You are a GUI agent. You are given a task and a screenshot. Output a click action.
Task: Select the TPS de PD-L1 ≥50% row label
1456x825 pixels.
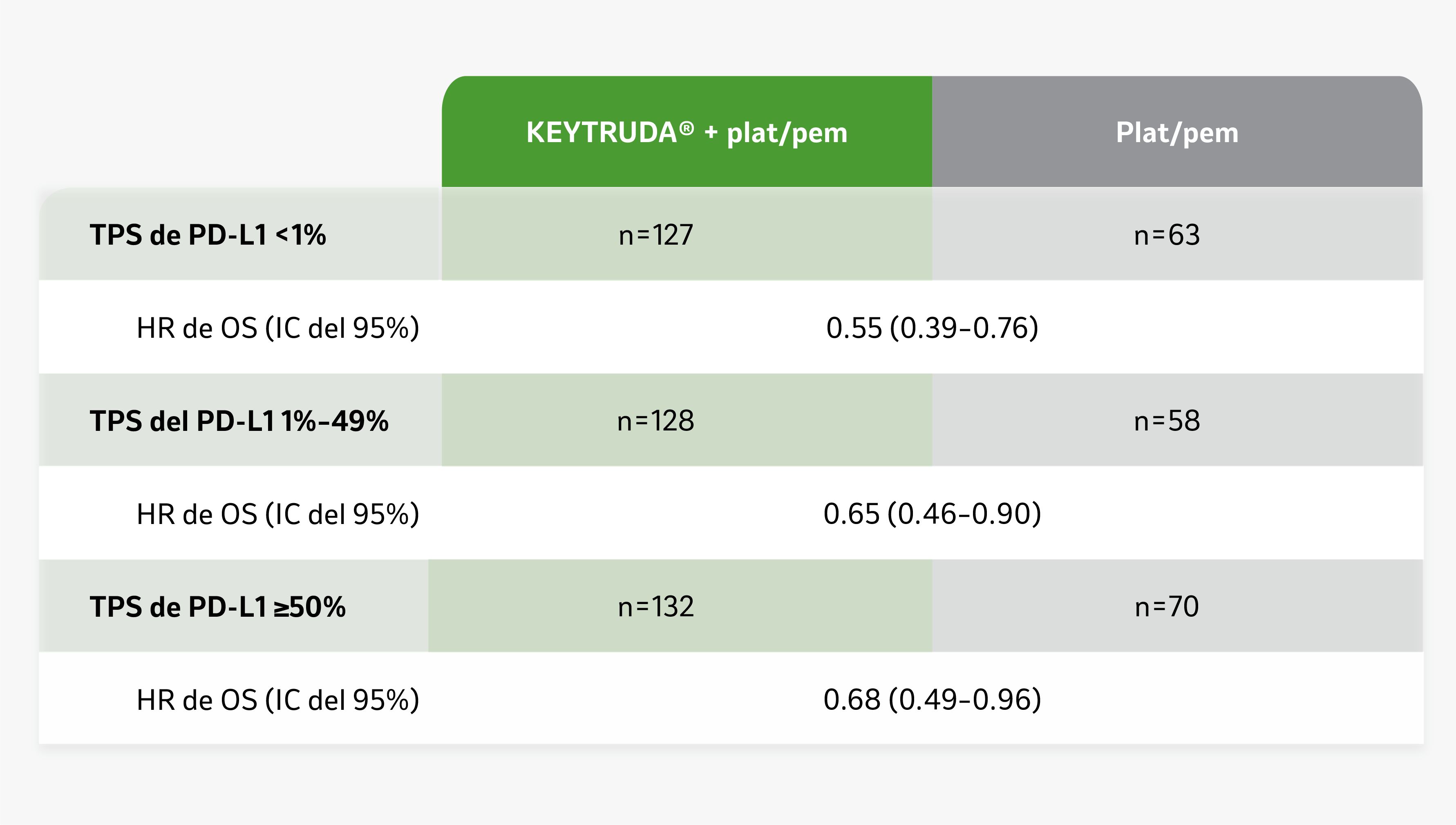pos(218,607)
